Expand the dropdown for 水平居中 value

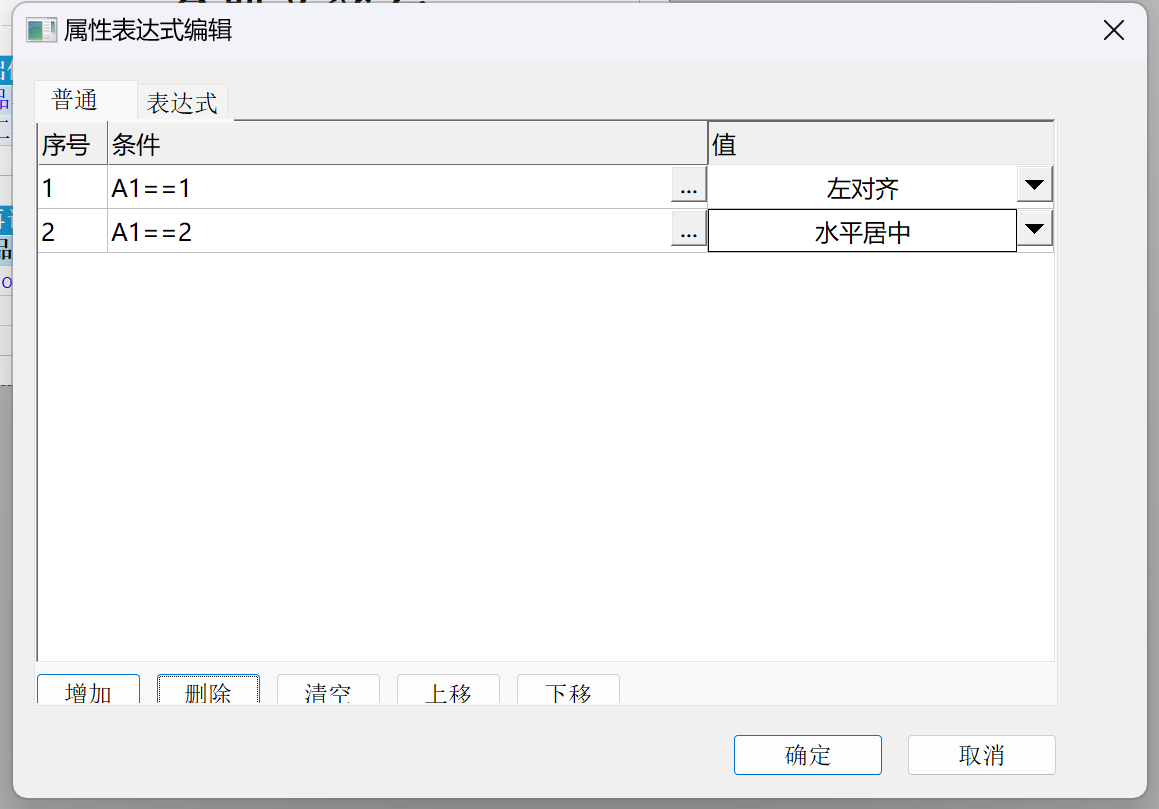[1035, 231]
